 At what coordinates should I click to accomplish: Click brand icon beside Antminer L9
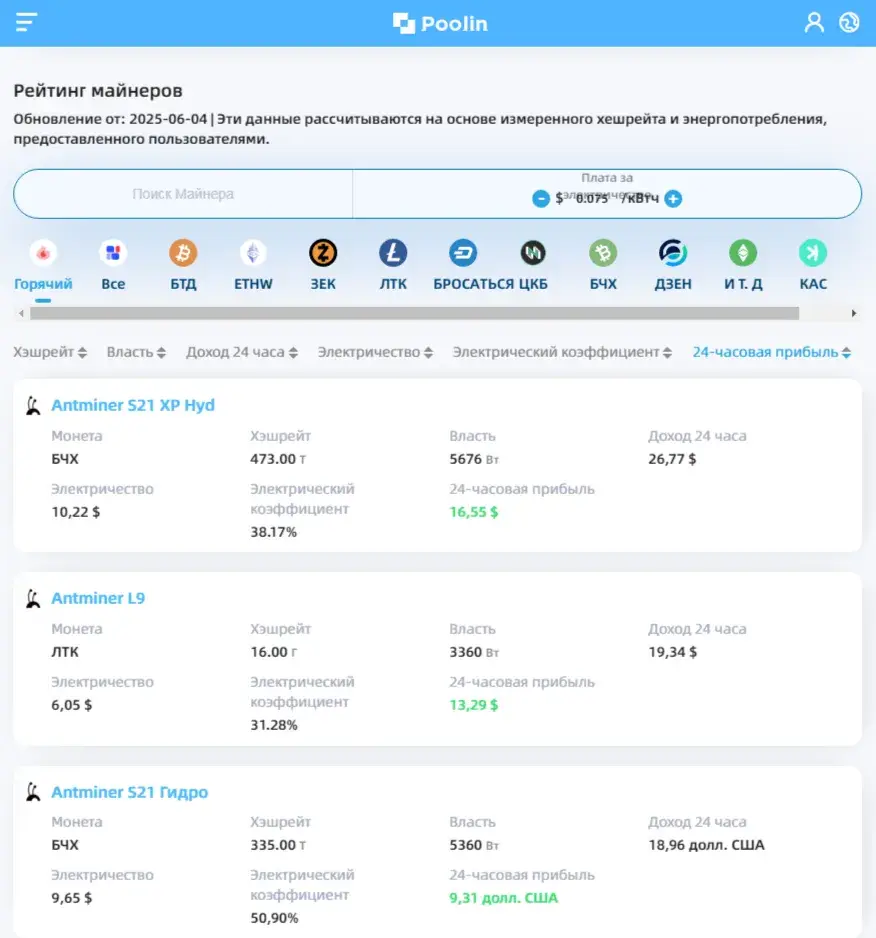[34, 599]
